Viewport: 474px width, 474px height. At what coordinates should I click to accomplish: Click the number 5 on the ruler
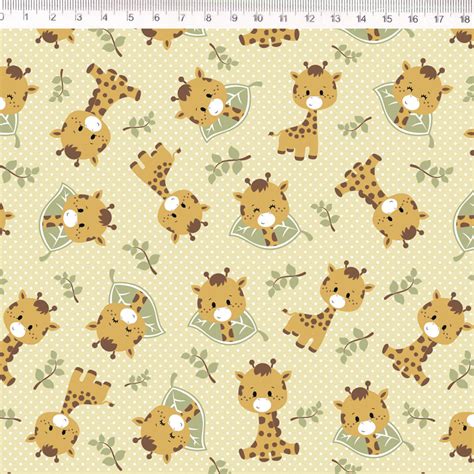131,17
